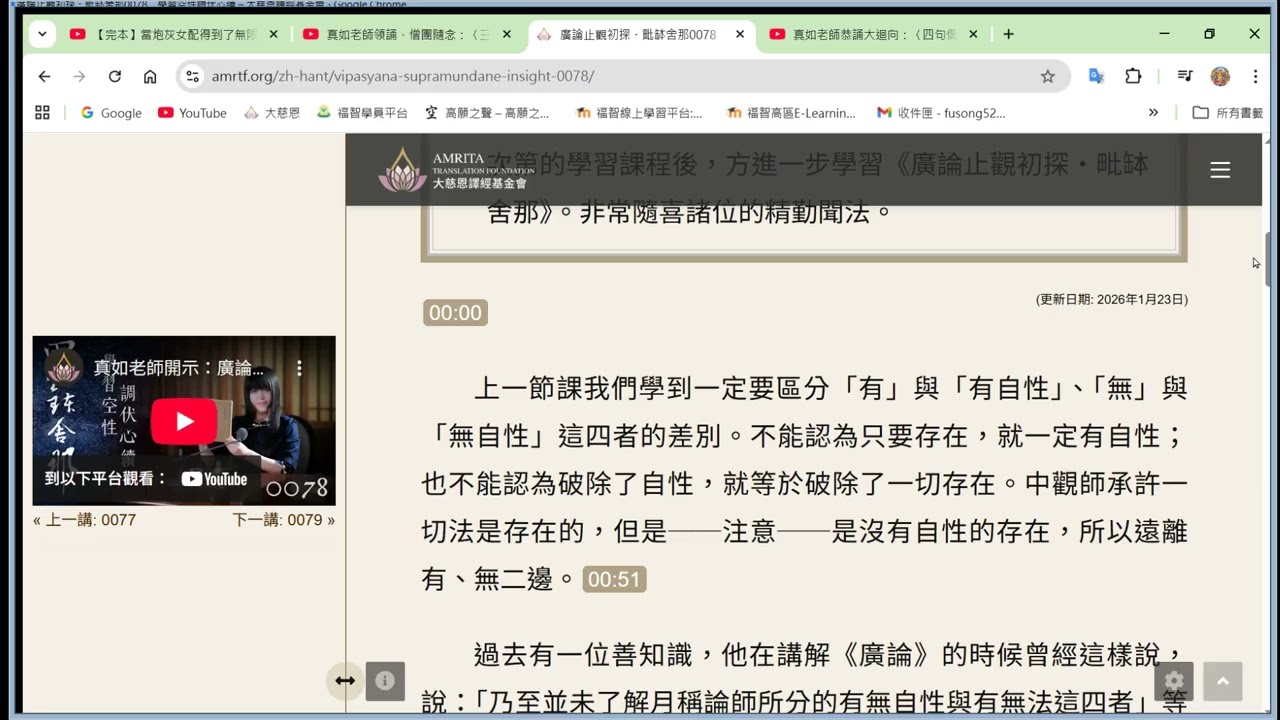1280x720 pixels.
Task: Show more hidden bookmarks chevron
Action: (1153, 113)
